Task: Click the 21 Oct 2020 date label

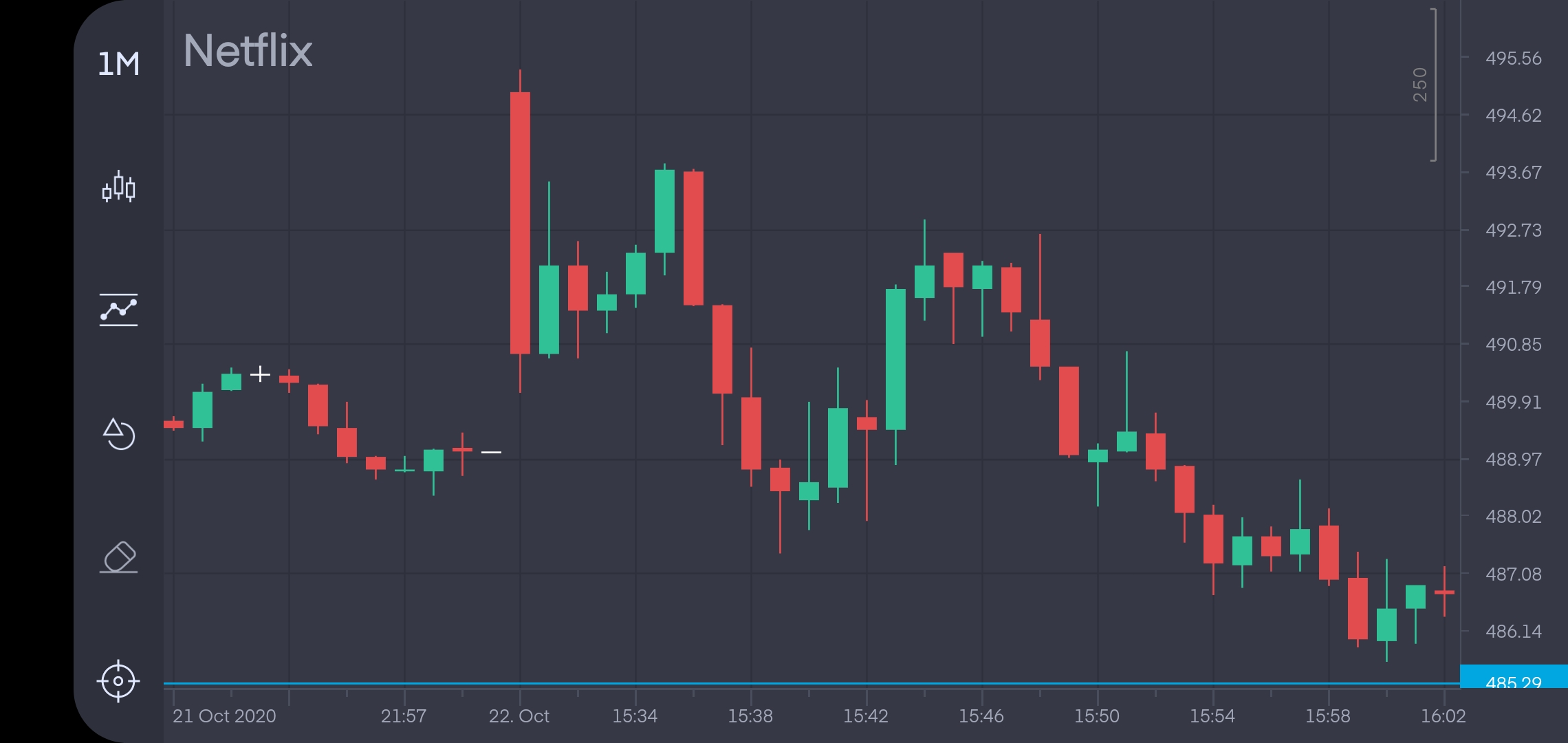Action: point(224,716)
